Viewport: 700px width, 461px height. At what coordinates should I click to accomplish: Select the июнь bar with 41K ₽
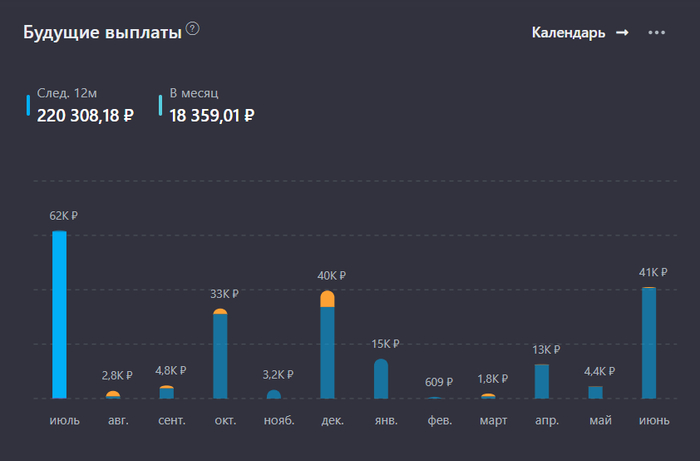pyautogui.click(x=649, y=343)
